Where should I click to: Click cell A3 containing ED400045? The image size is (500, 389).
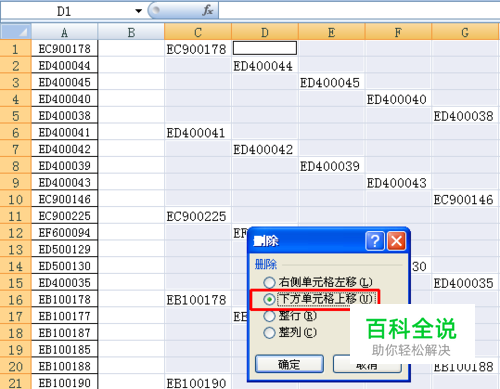coord(64,82)
